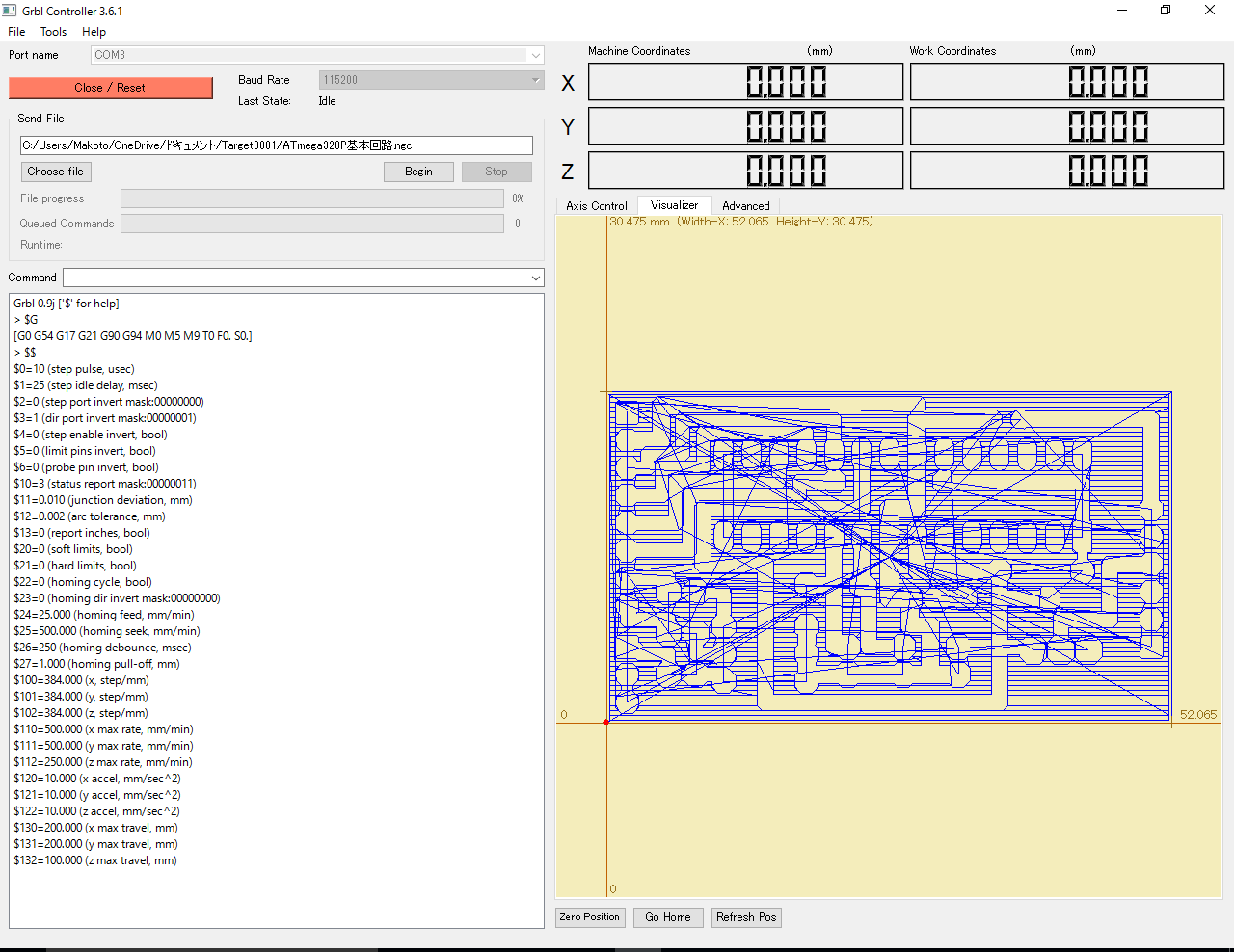Click the Grbl Controller title bar icon

(10, 11)
